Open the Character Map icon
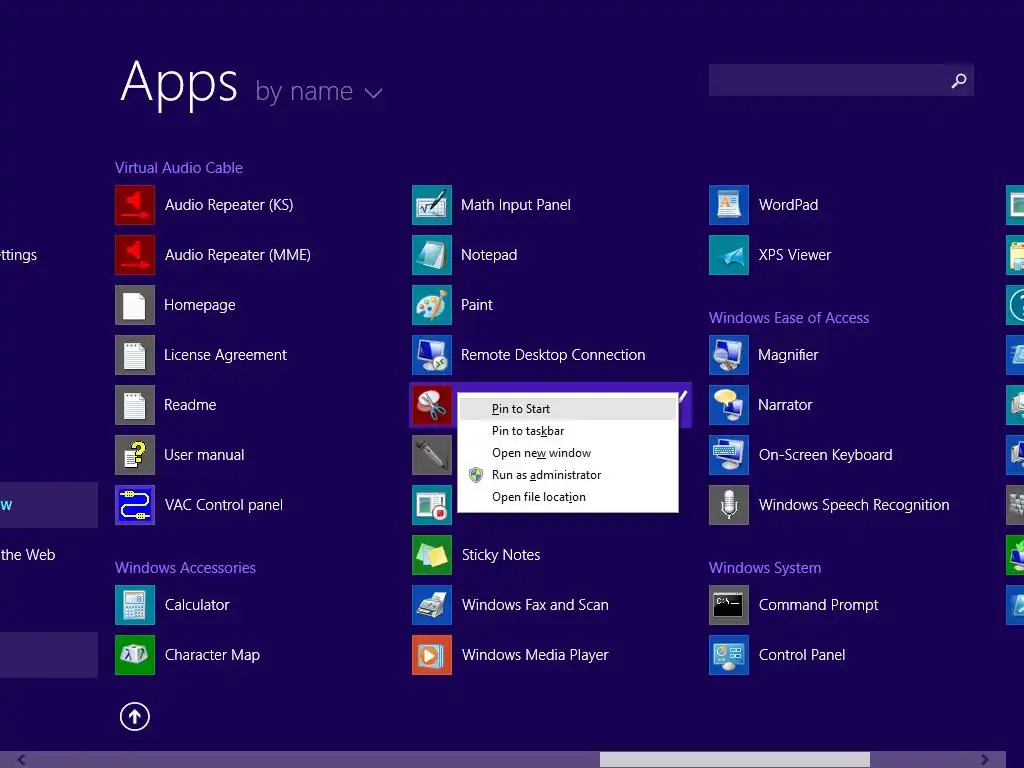Screen dimensions: 1024x768 (x=135, y=655)
